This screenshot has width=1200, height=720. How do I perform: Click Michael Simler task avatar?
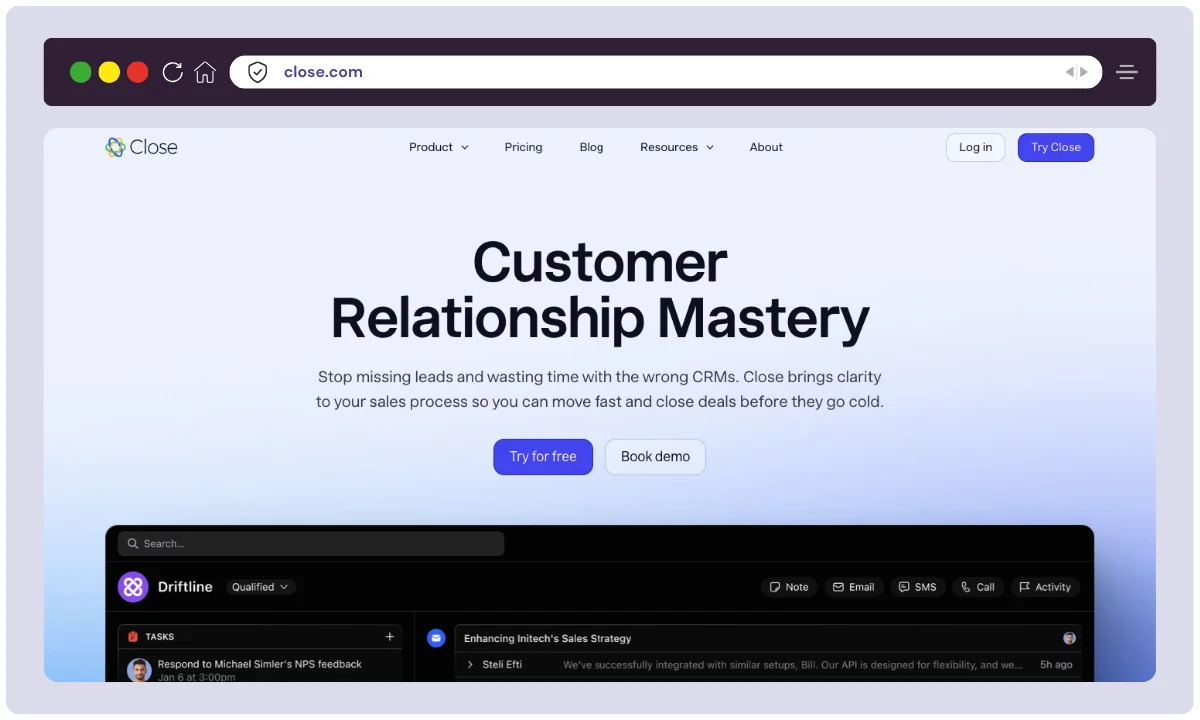[x=140, y=669]
